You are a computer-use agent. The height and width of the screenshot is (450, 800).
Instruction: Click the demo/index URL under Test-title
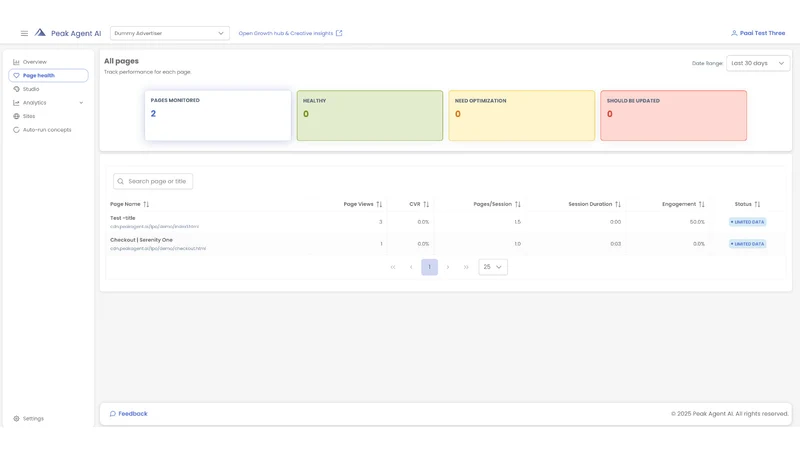(155, 227)
